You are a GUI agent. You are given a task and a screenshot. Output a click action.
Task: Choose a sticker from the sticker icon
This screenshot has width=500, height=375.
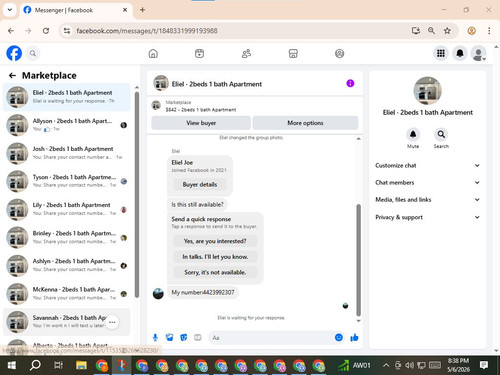point(184,338)
